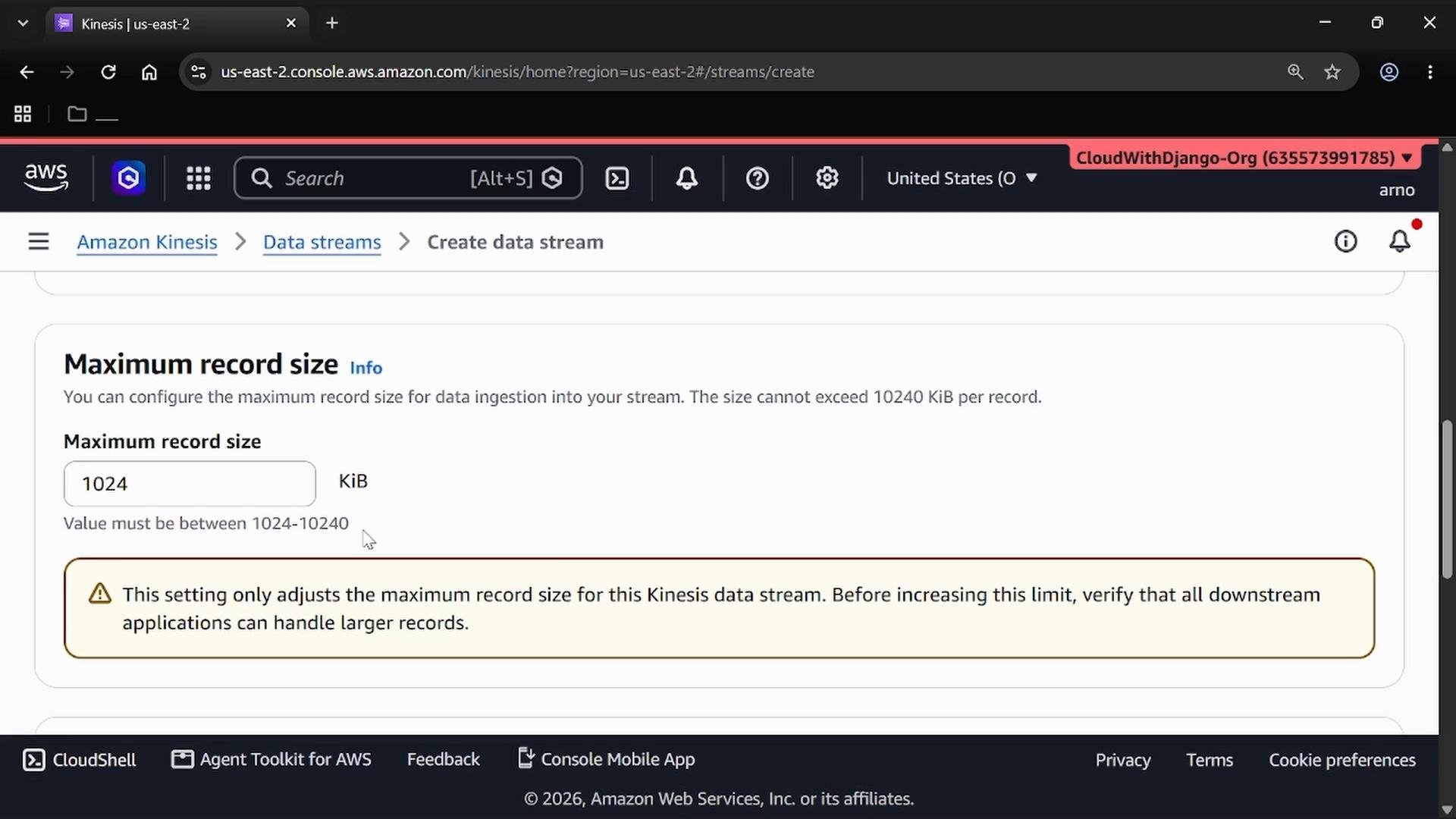The image size is (1456, 819).
Task: Open browser zoom magnifier icon
Action: click(x=1295, y=72)
